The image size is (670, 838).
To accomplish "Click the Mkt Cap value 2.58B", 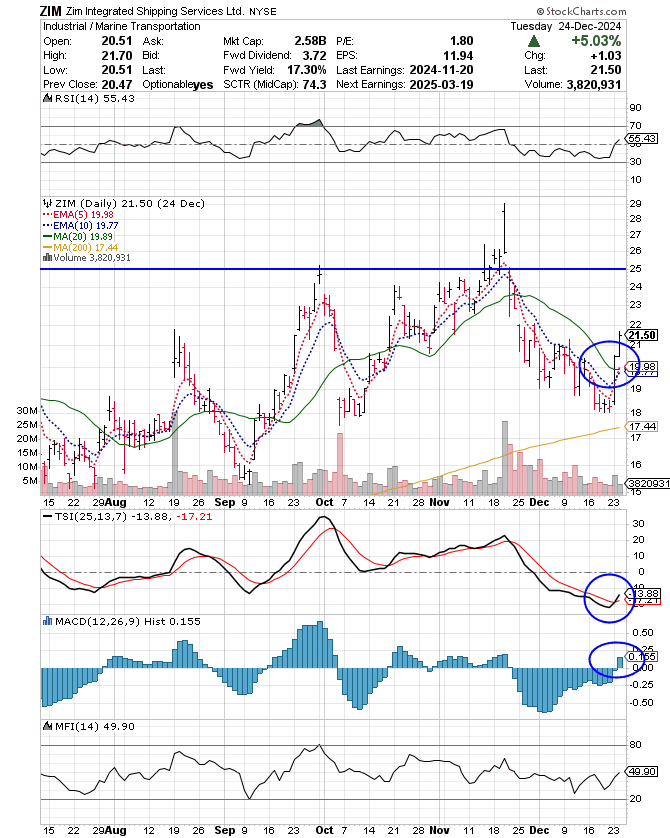I will tap(310, 41).
